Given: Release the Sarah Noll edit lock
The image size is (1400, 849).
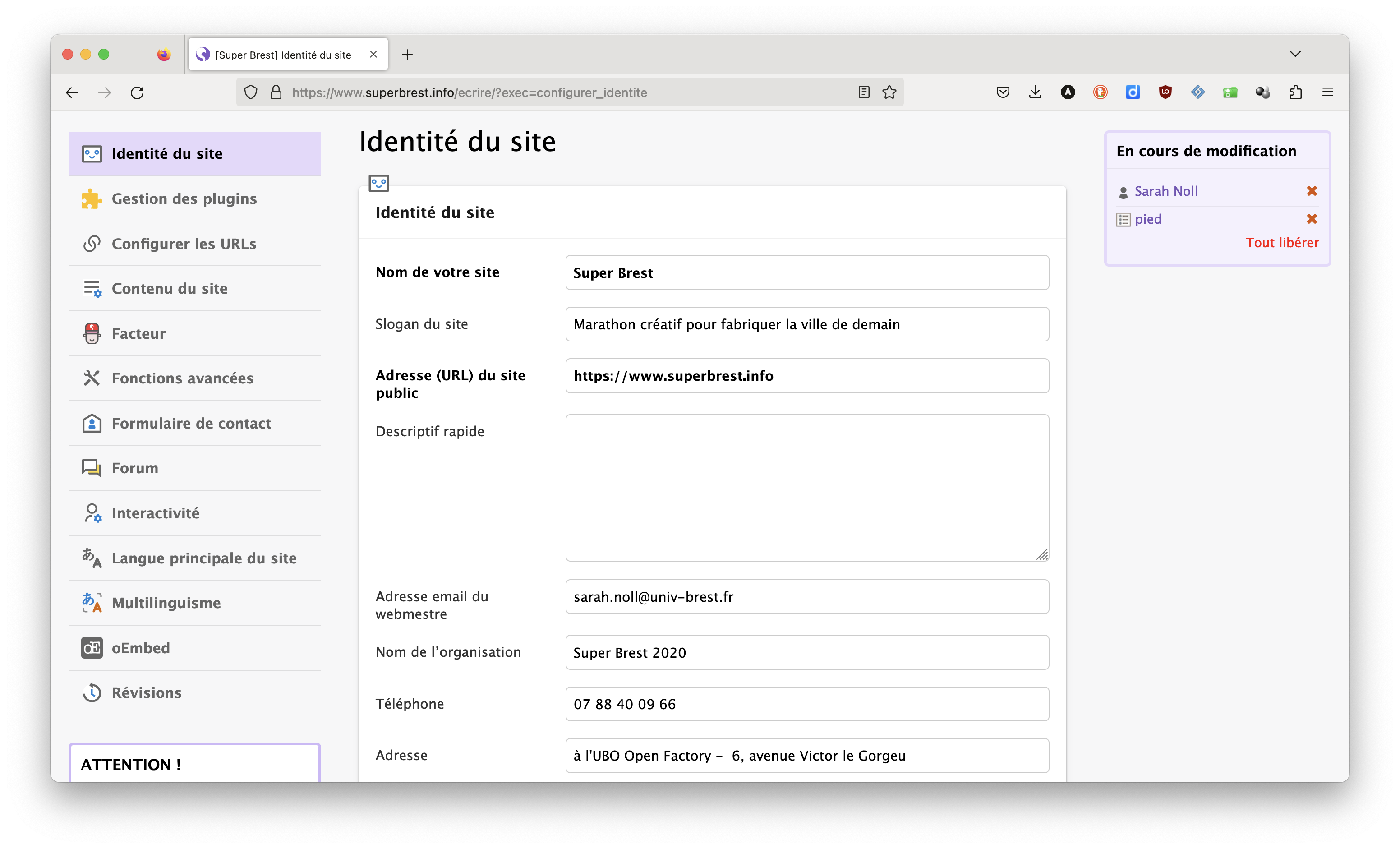Looking at the screenshot, I should [1311, 191].
